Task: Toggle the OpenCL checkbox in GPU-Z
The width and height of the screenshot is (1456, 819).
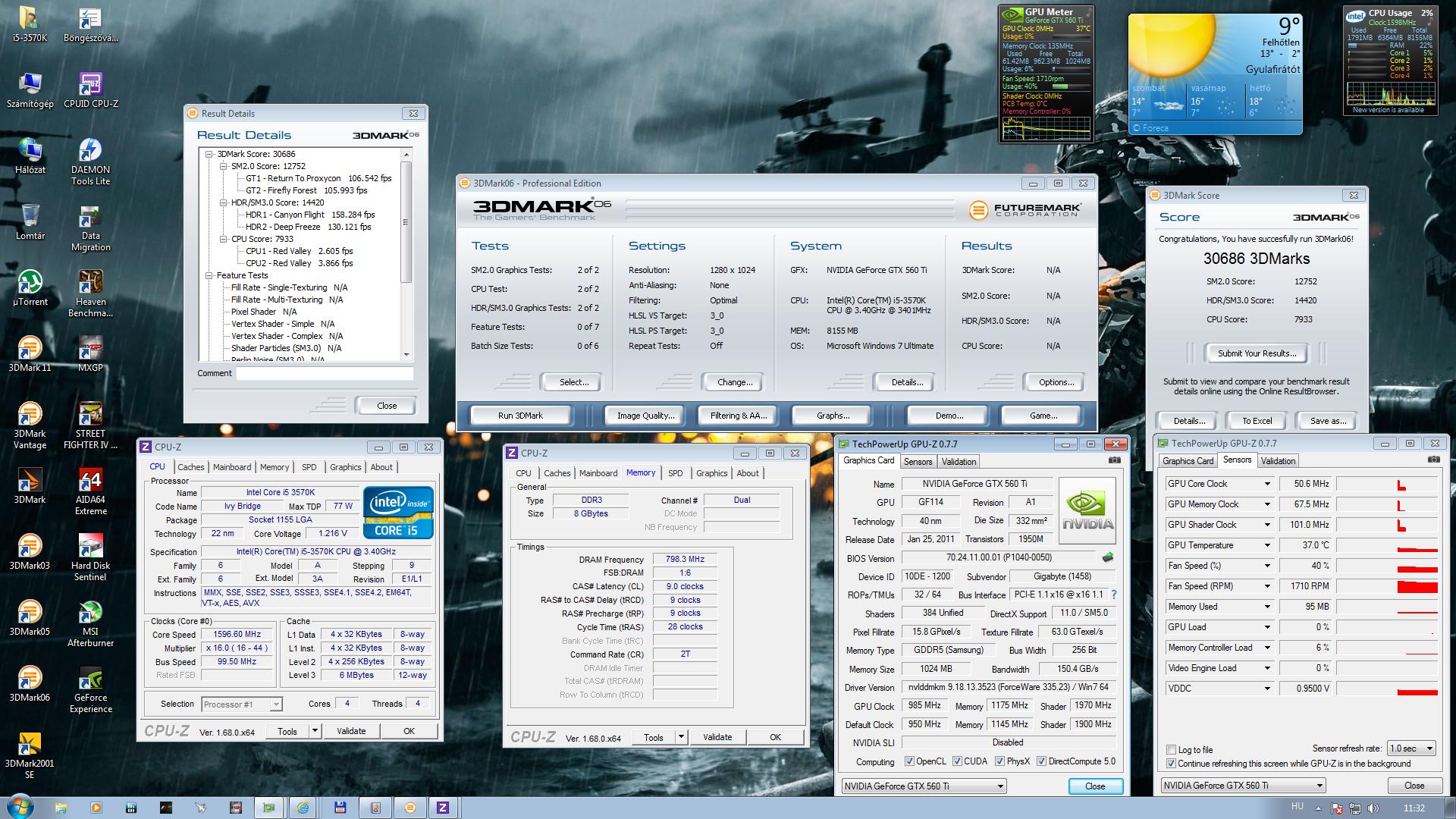Action: tap(909, 761)
